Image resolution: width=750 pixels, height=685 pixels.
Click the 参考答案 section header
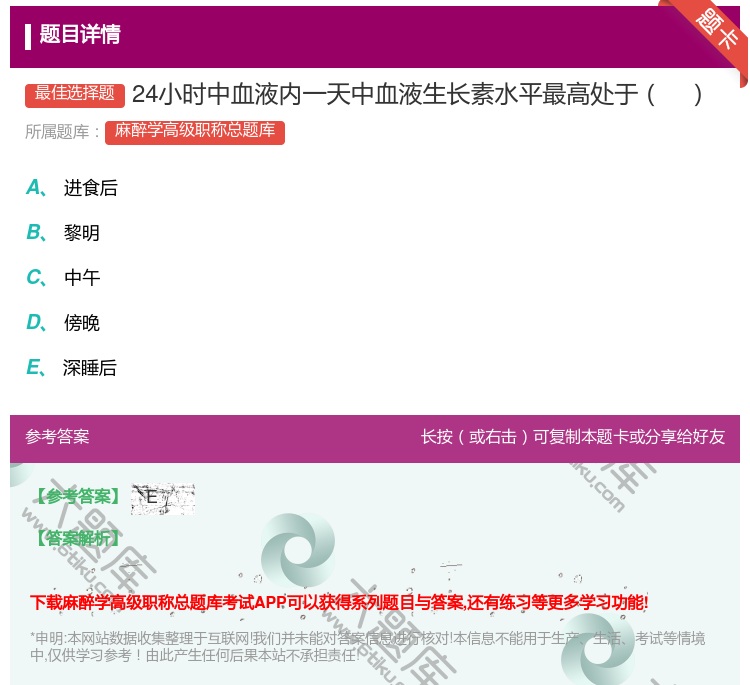coord(57,437)
